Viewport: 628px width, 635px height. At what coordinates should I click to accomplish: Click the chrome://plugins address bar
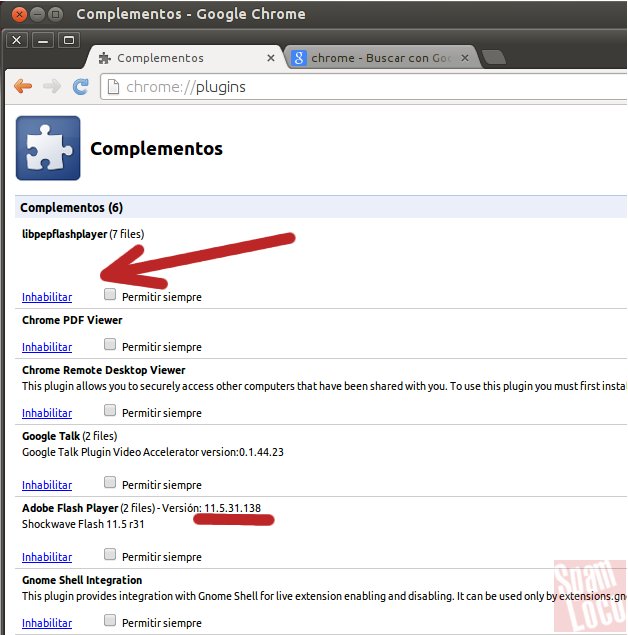364,87
